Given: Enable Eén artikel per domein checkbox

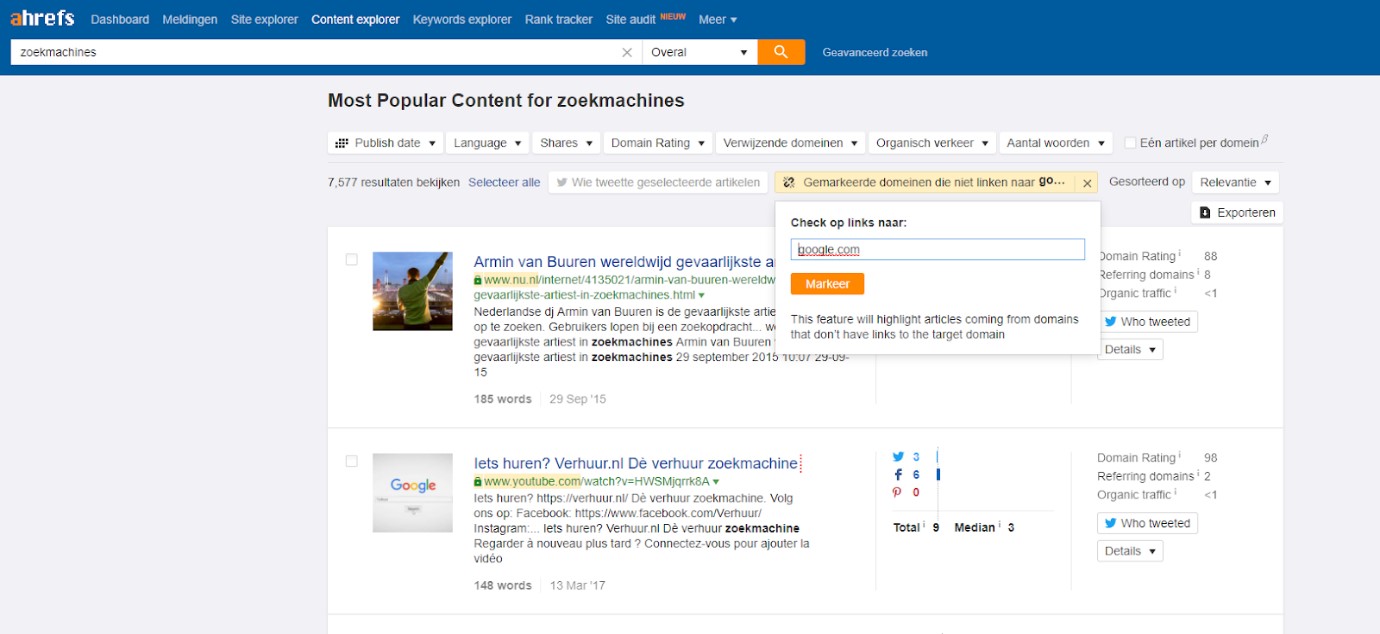Looking at the screenshot, I should (1130, 143).
